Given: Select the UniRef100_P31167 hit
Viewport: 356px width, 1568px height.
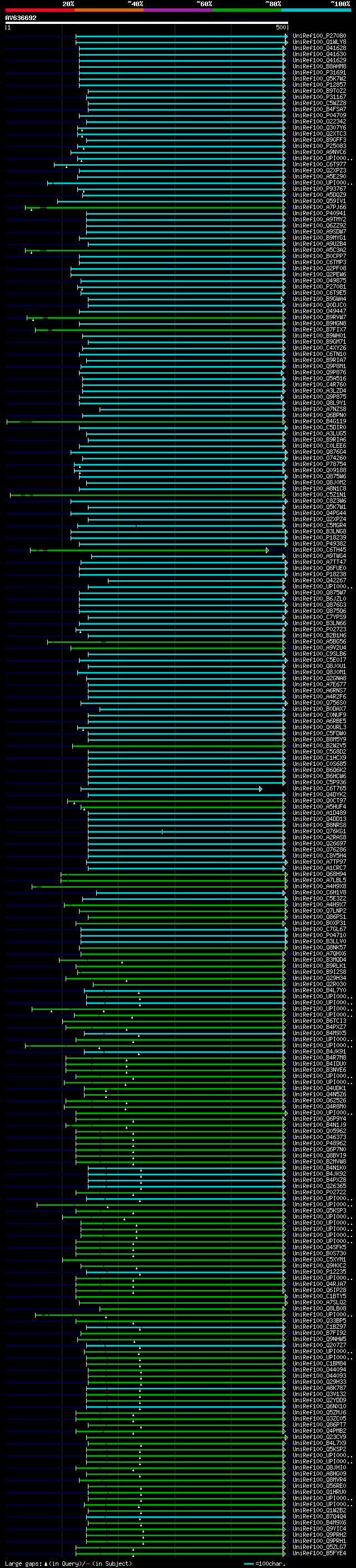Looking at the screenshot, I should (x=319, y=97).
